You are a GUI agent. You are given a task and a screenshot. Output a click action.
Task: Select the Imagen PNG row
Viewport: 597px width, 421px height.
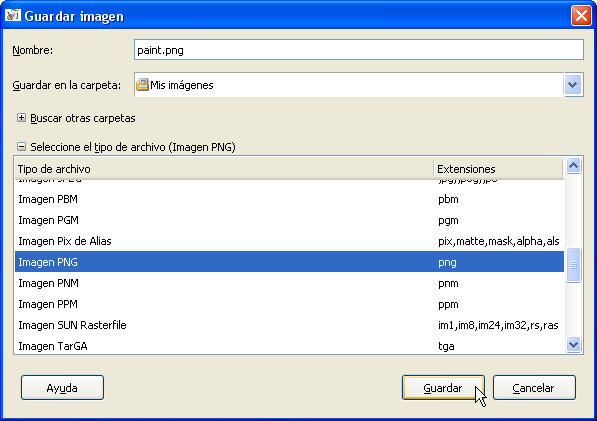[x=289, y=262]
